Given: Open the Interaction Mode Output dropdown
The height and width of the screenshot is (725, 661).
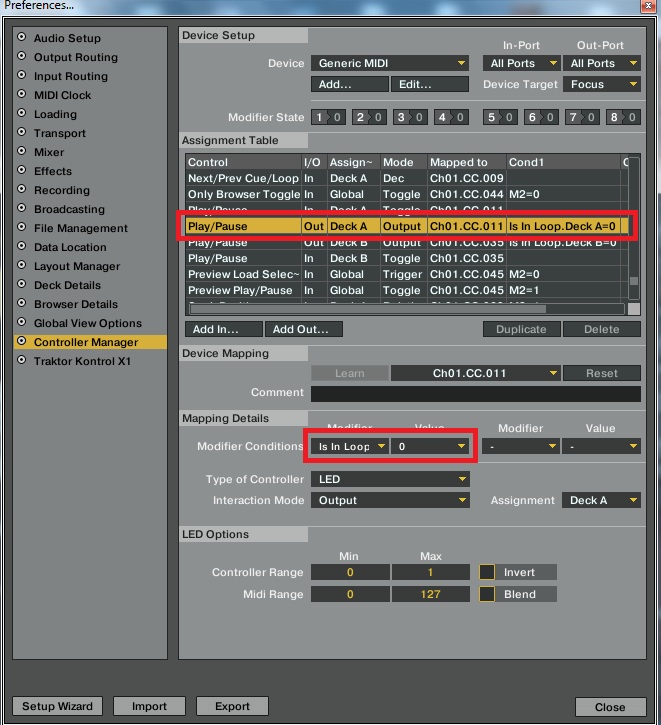Looking at the screenshot, I should click(390, 500).
